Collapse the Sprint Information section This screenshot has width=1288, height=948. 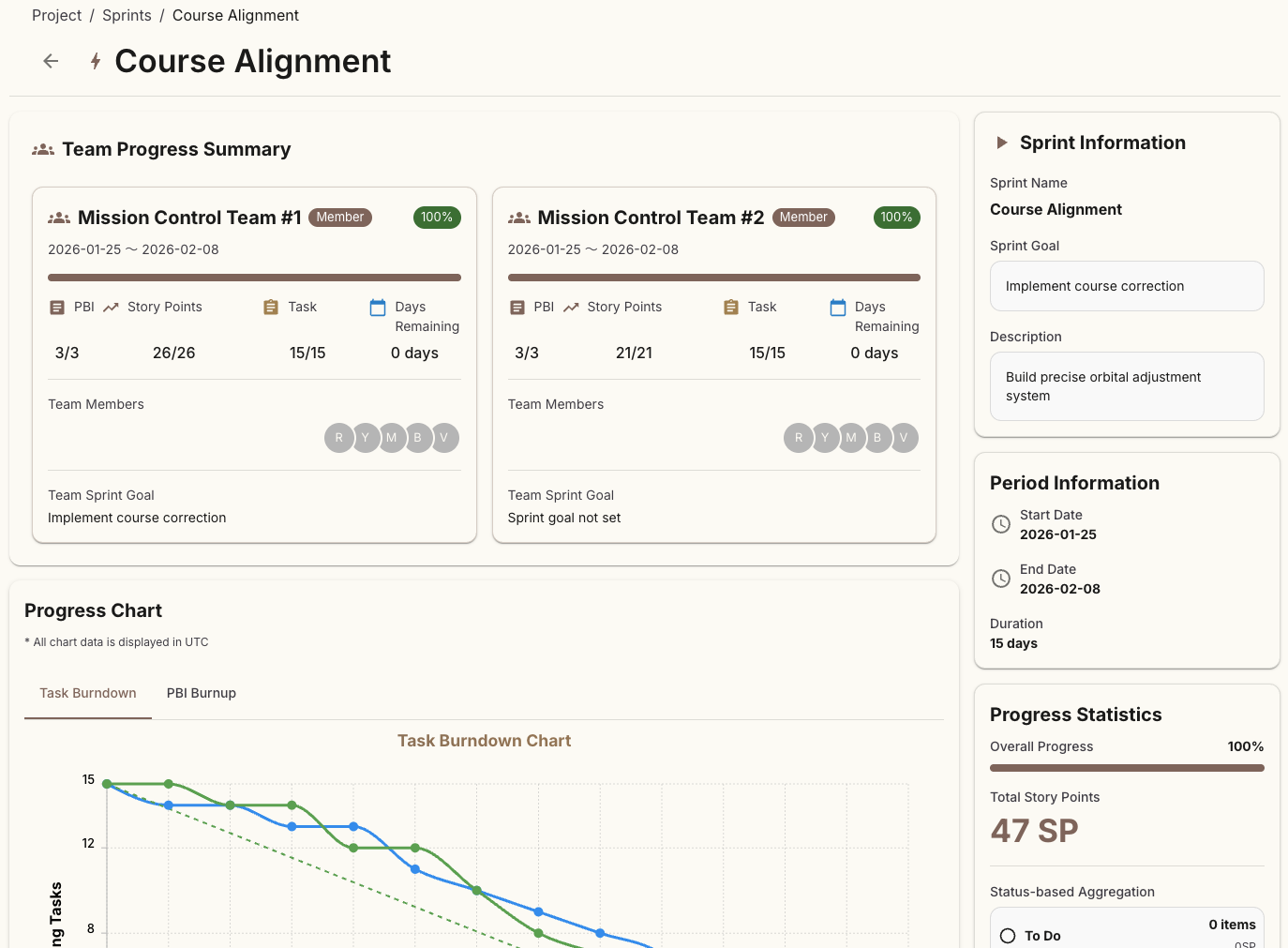coord(1003,143)
